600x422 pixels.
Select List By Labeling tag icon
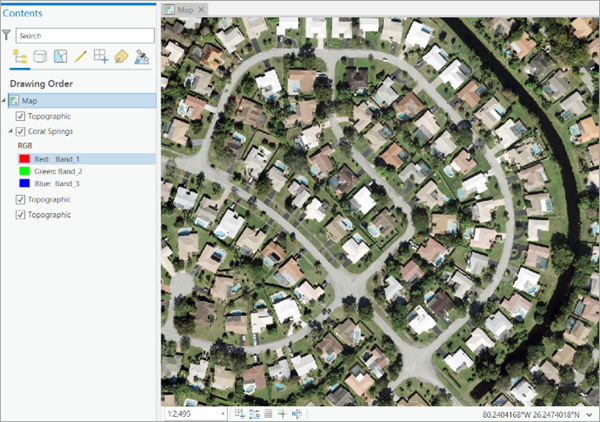121,57
